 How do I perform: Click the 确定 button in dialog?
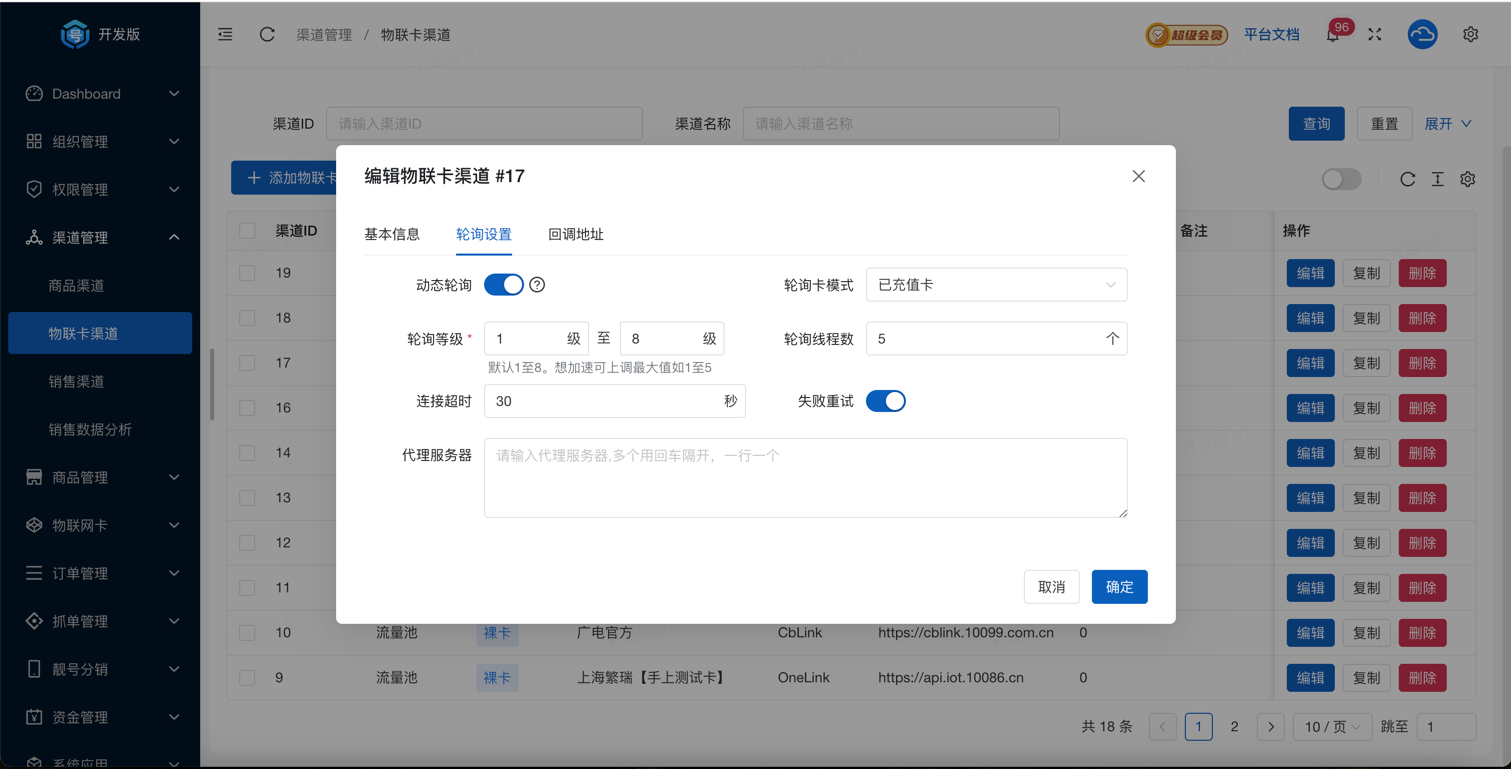click(x=1119, y=587)
